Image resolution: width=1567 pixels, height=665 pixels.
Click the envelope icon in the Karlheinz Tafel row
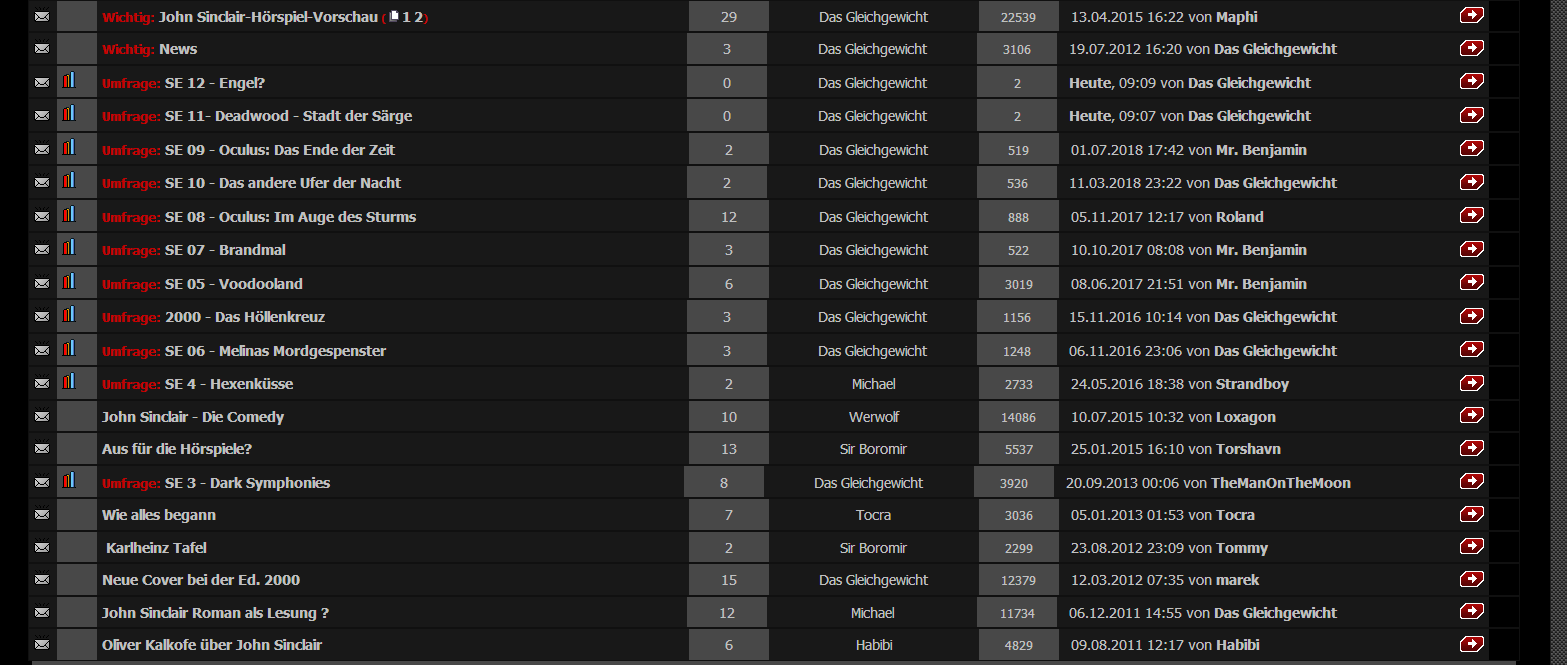tap(42, 548)
